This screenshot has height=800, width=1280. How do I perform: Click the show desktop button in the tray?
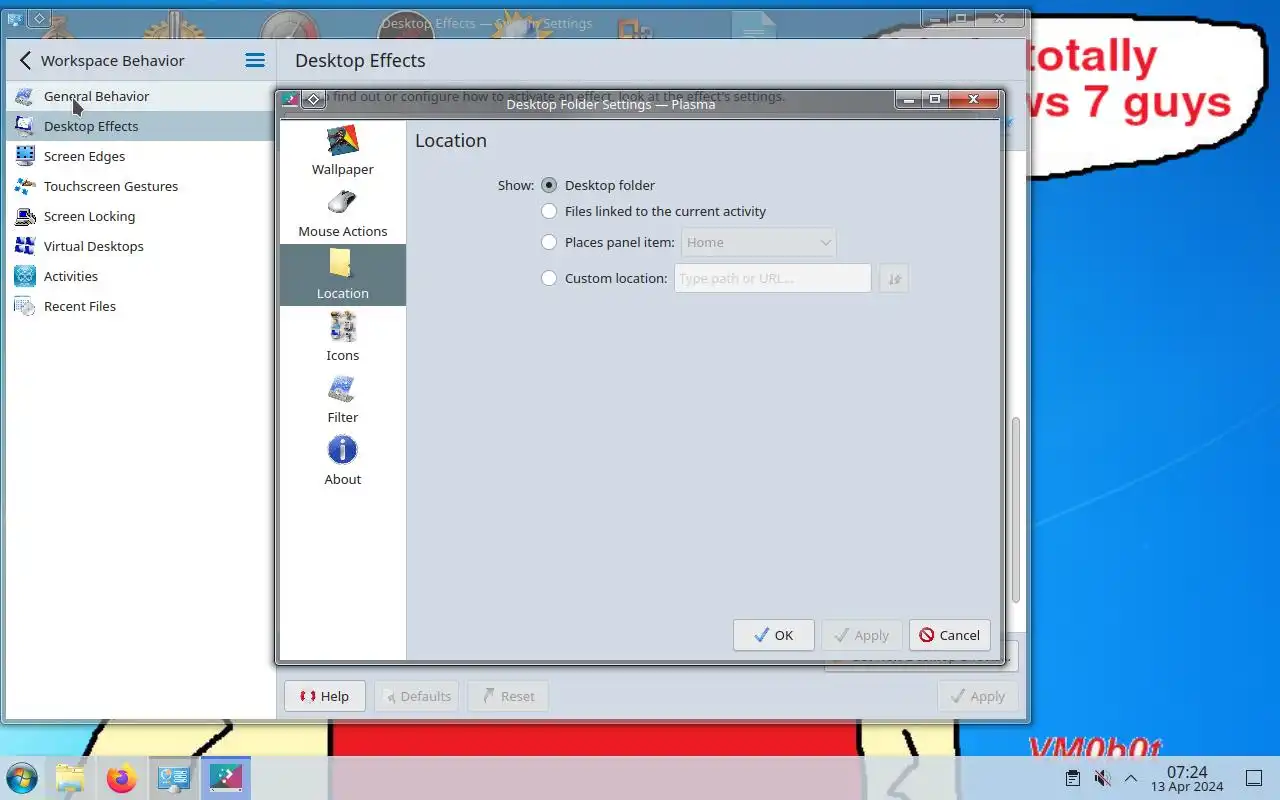click(1253, 778)
